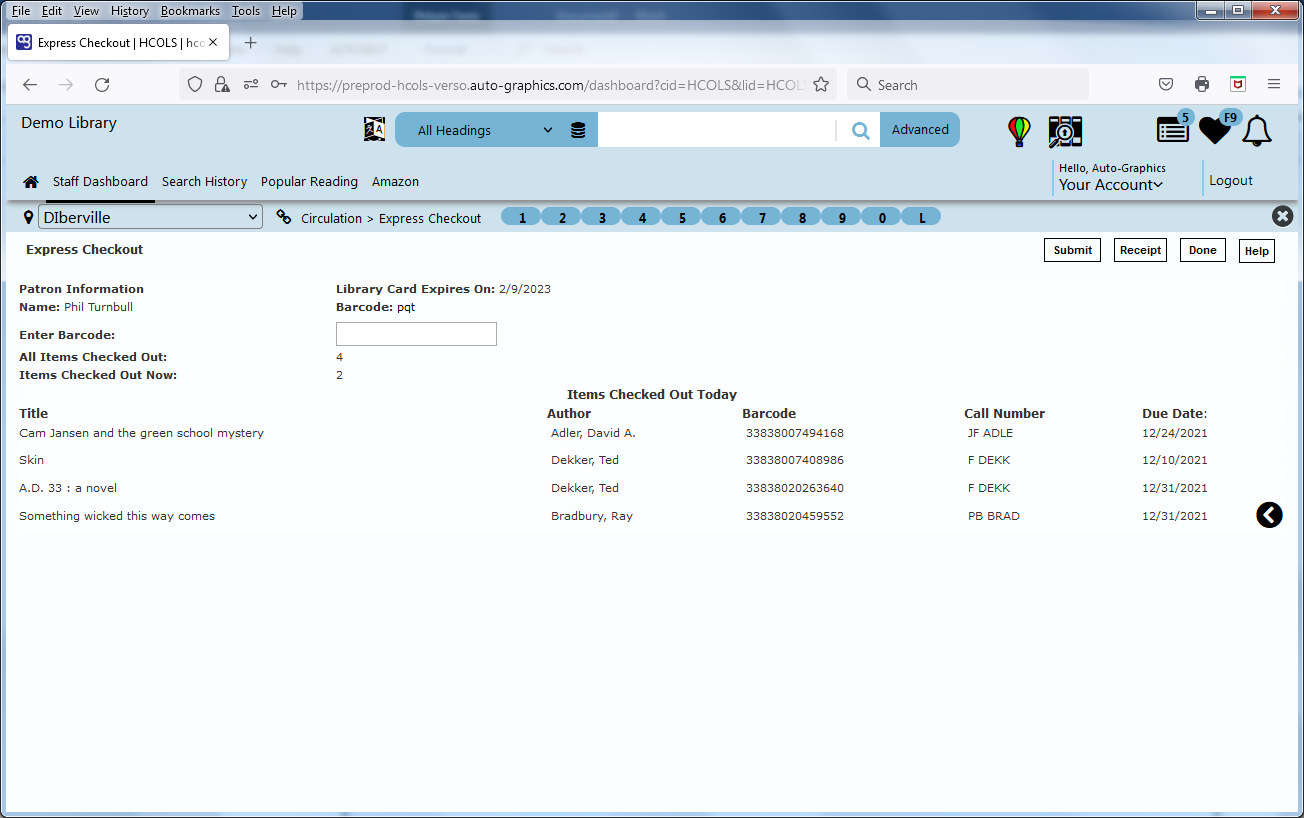1304x818 pixels.
Task: Open the notifications bell icon
Action: (x=1257, y=131)
